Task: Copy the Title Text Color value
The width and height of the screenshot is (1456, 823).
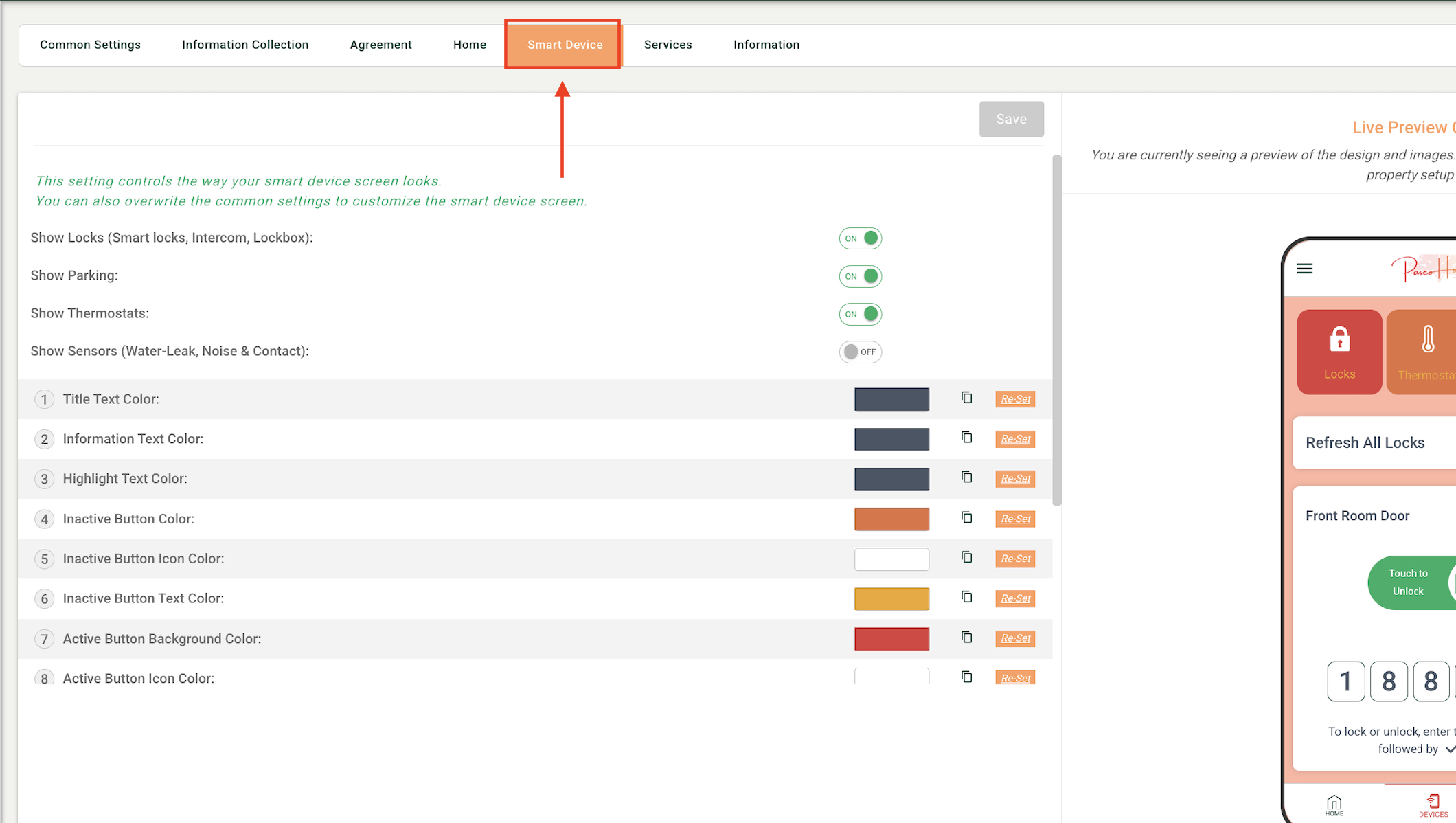Action: pyautogui.click(x=966, y=398)
